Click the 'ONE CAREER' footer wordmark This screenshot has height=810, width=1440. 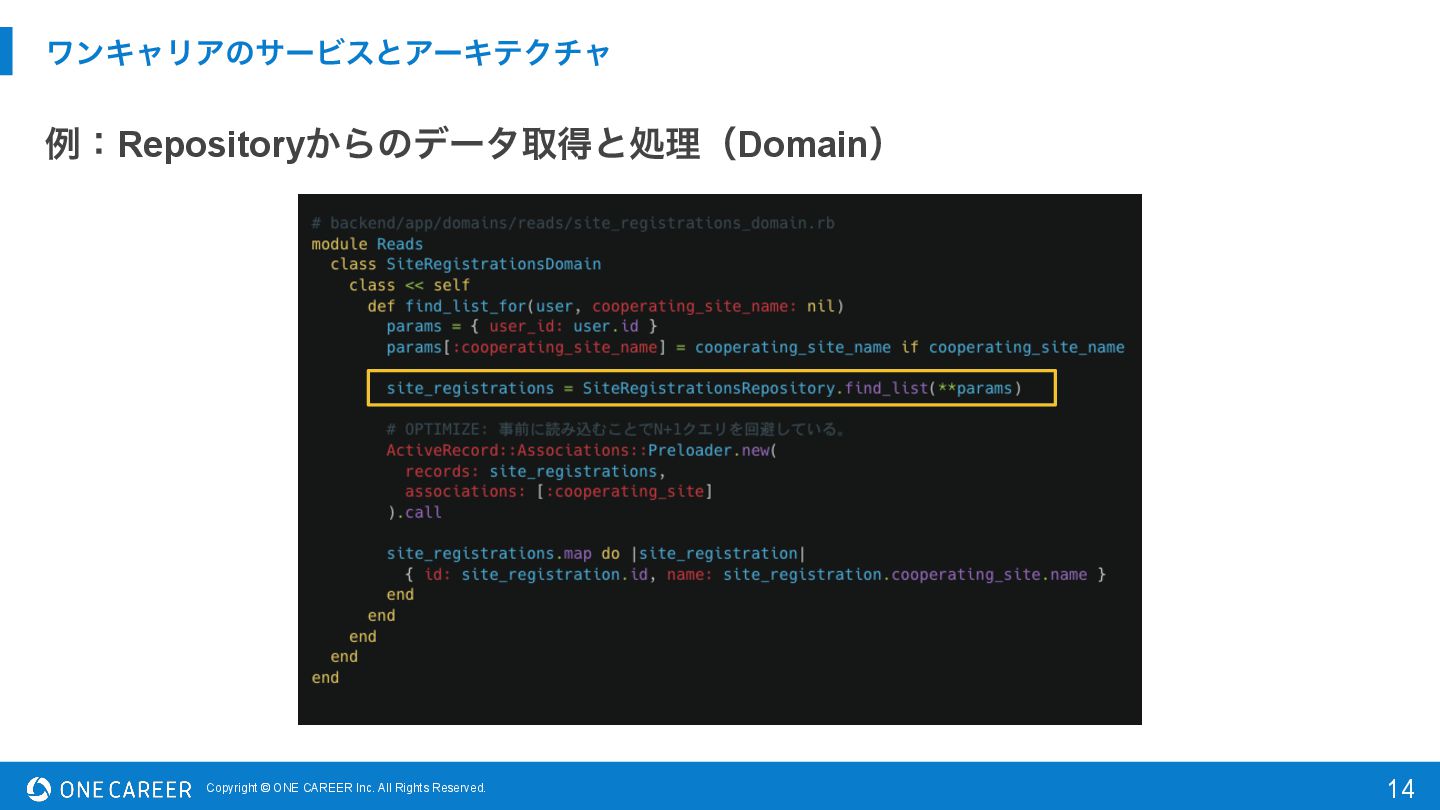(126, 789)
